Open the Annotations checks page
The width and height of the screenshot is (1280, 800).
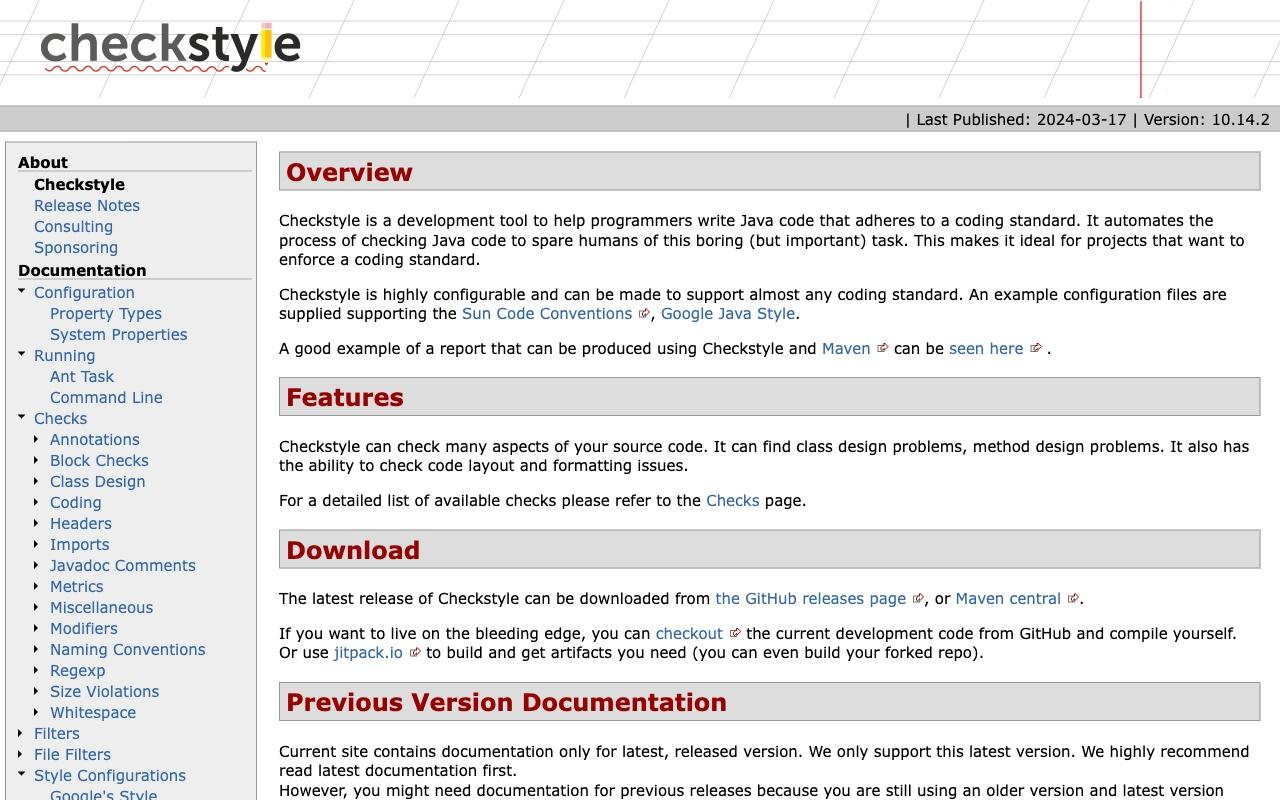point(95,440)
